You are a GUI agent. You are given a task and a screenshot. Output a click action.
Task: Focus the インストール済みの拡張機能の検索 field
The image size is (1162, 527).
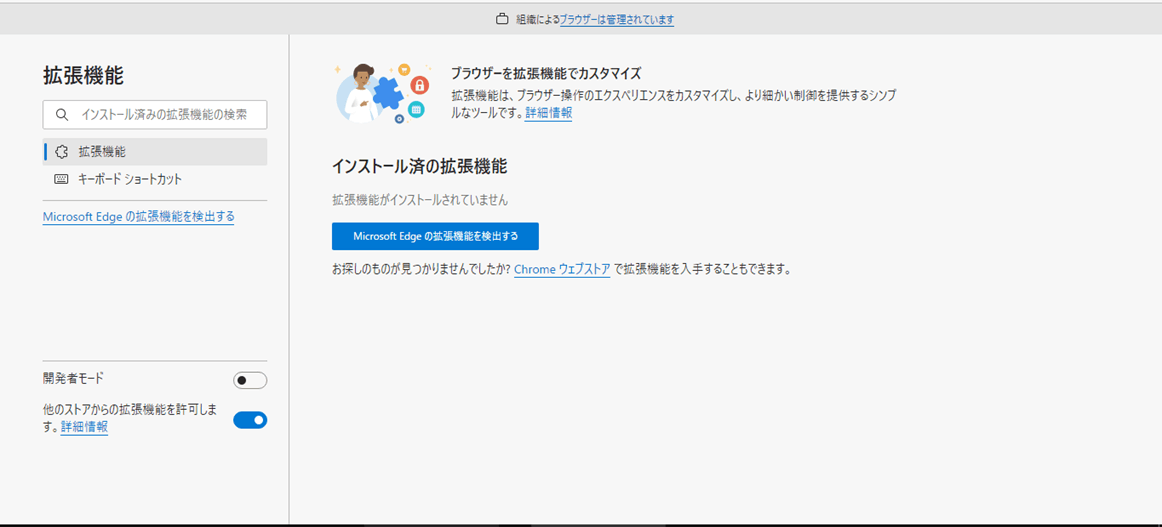[155, 115]
